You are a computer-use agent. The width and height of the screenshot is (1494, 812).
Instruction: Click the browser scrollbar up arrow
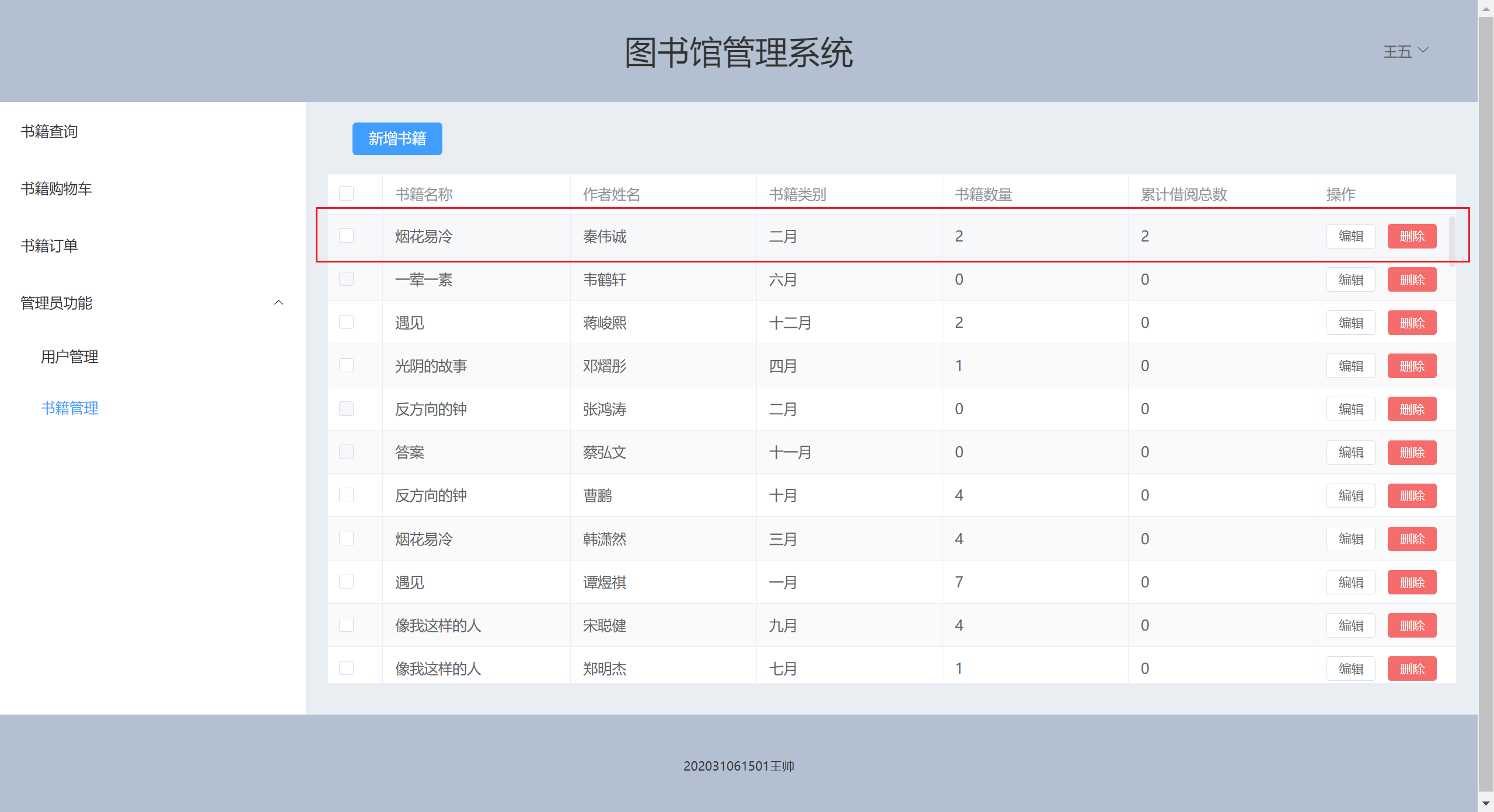pyautogui.click(x=1486, y=8)
